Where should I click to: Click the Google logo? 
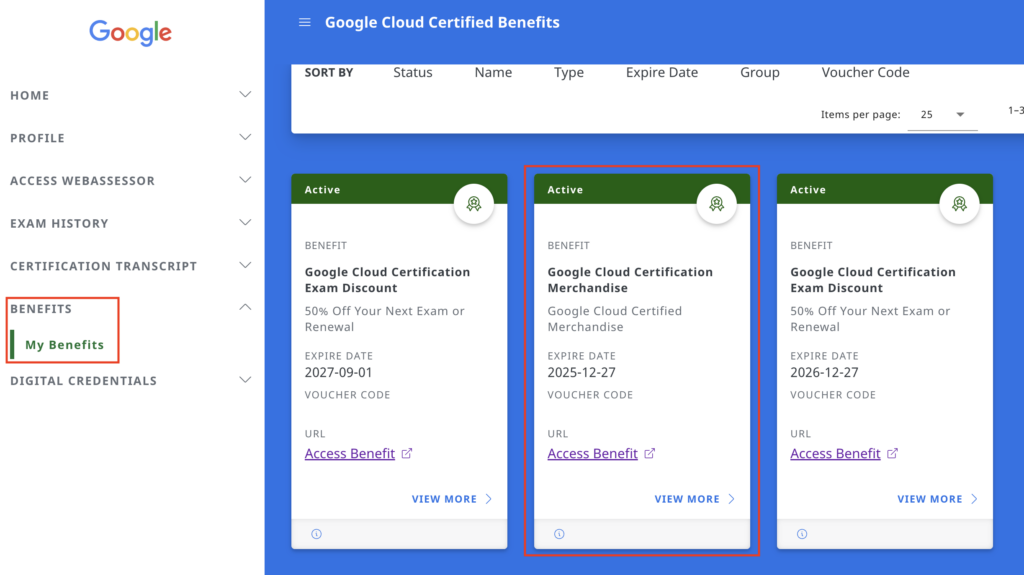131,33
